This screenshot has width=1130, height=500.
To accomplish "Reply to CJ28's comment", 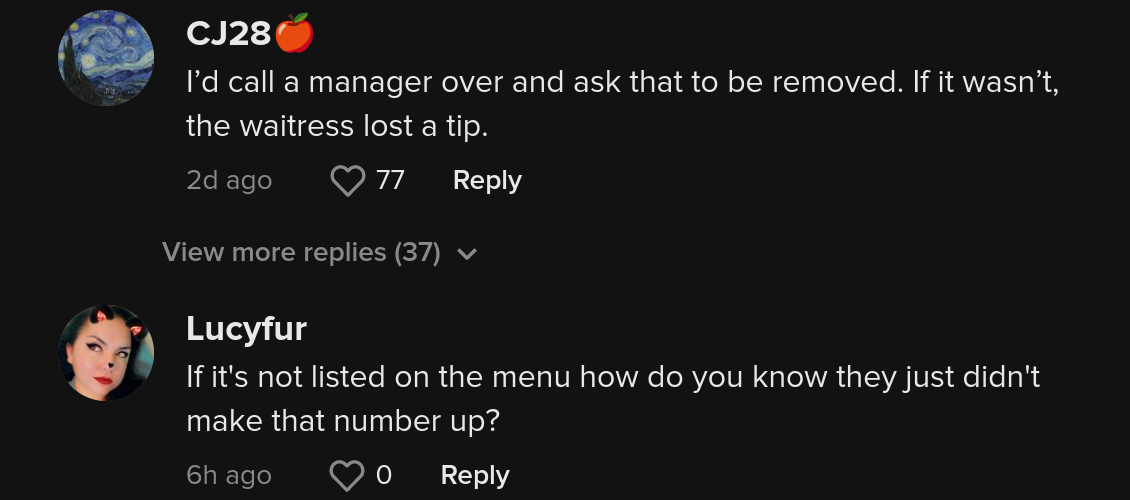I will [487, 180].
